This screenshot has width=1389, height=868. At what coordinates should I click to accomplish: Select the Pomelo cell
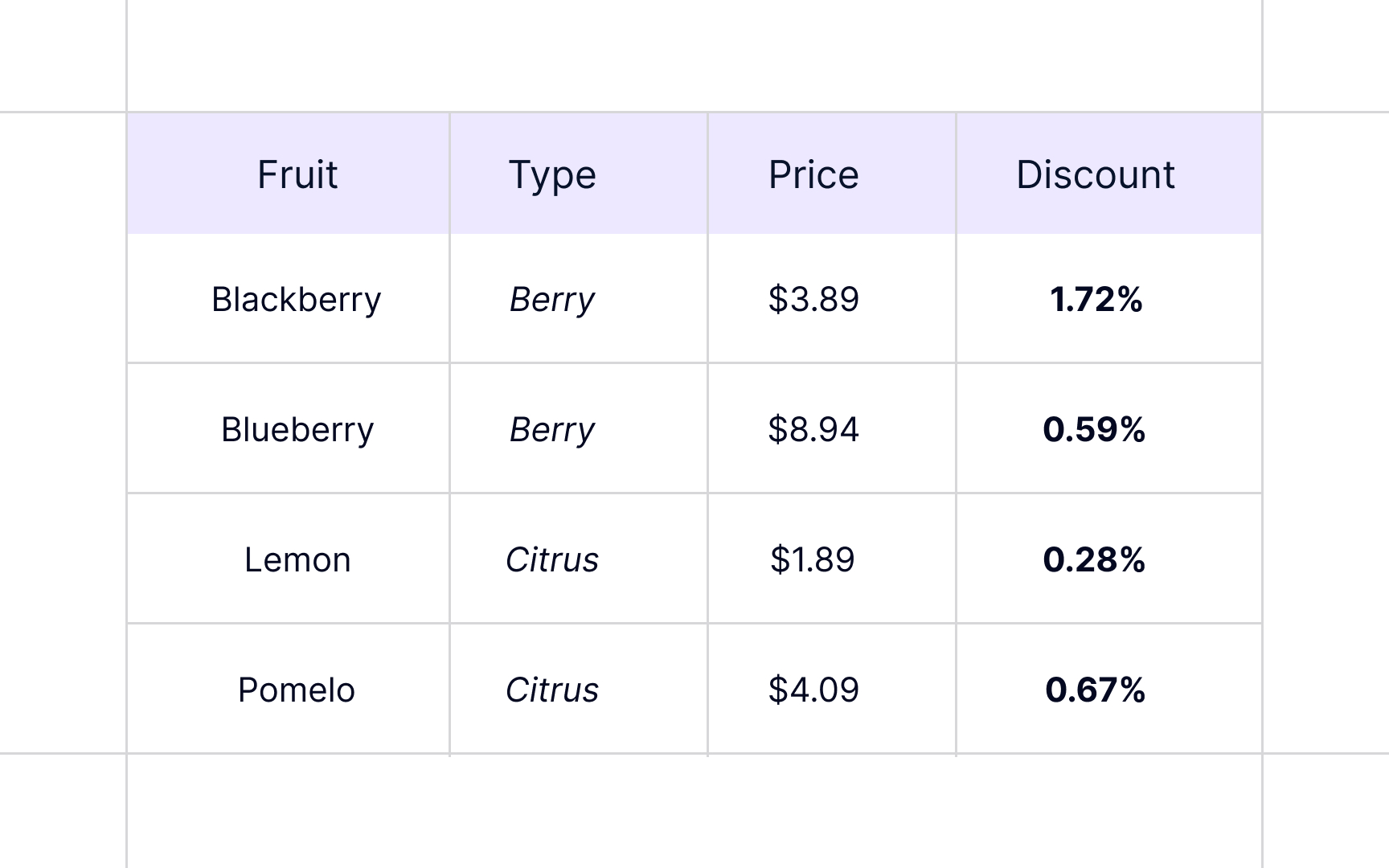coord(296,690)
